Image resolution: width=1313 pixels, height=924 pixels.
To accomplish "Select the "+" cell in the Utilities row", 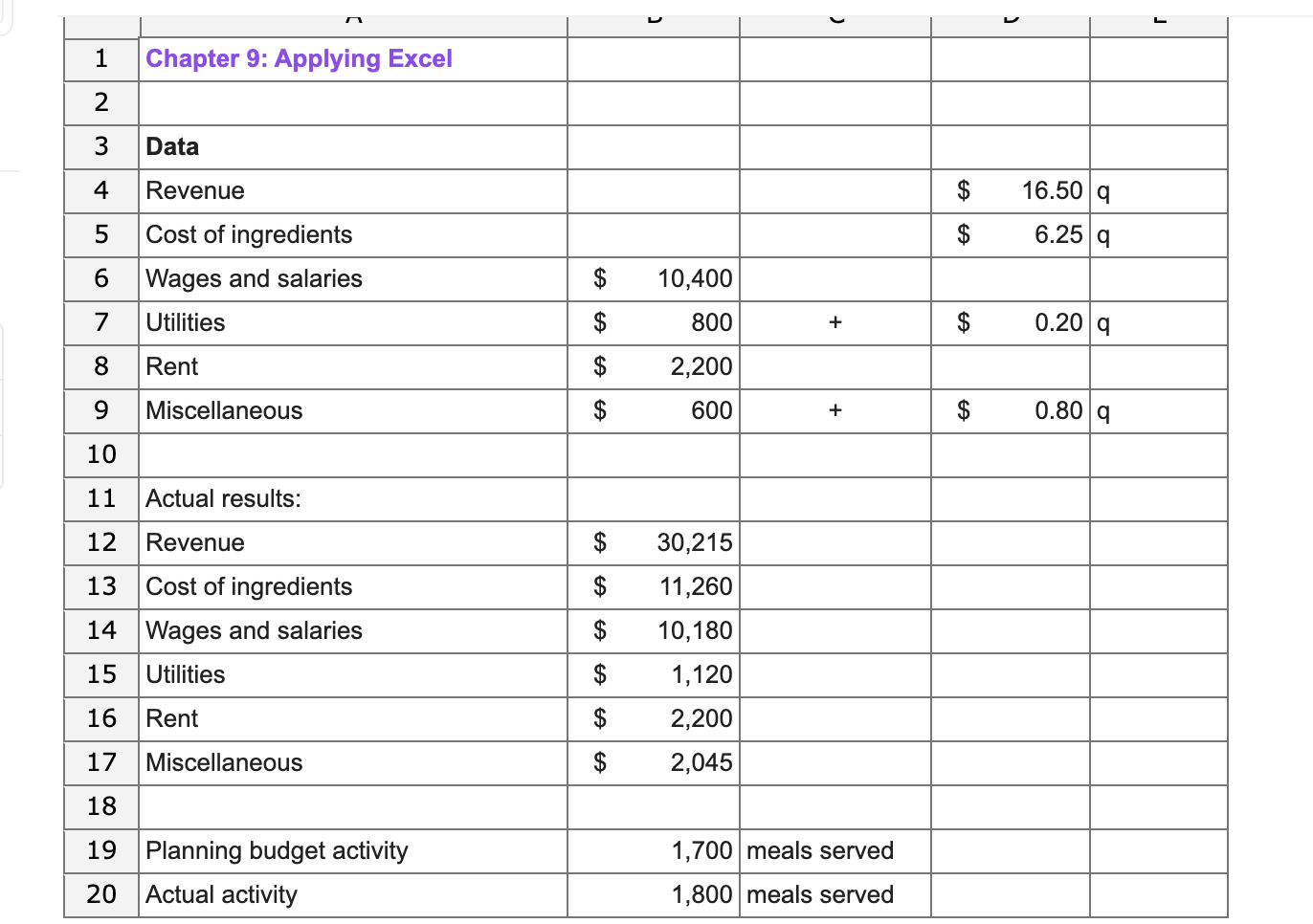I will (x=835, y=322).
